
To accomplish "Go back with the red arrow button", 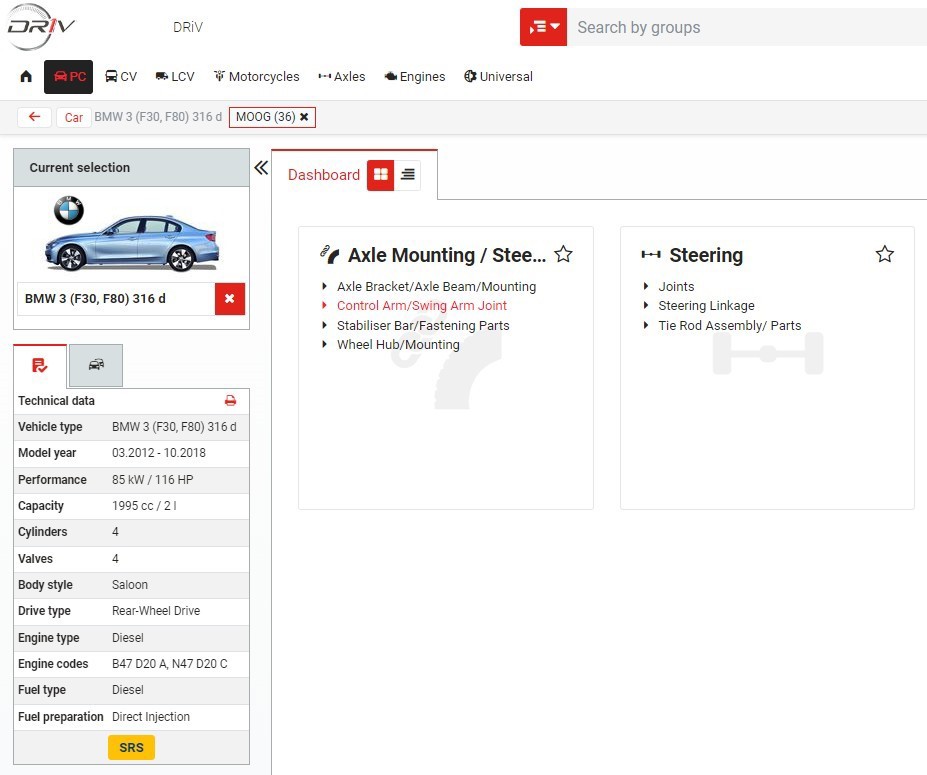I will coord(35,117).
